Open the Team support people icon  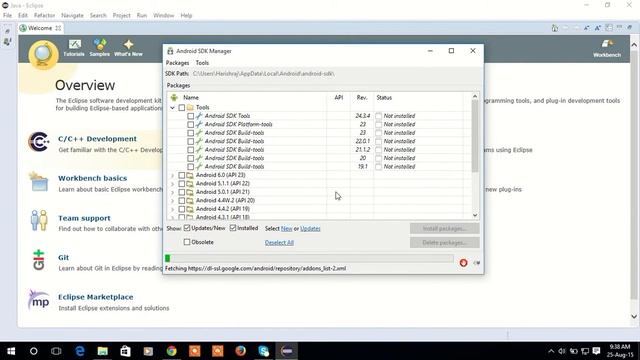click(39, 221)
